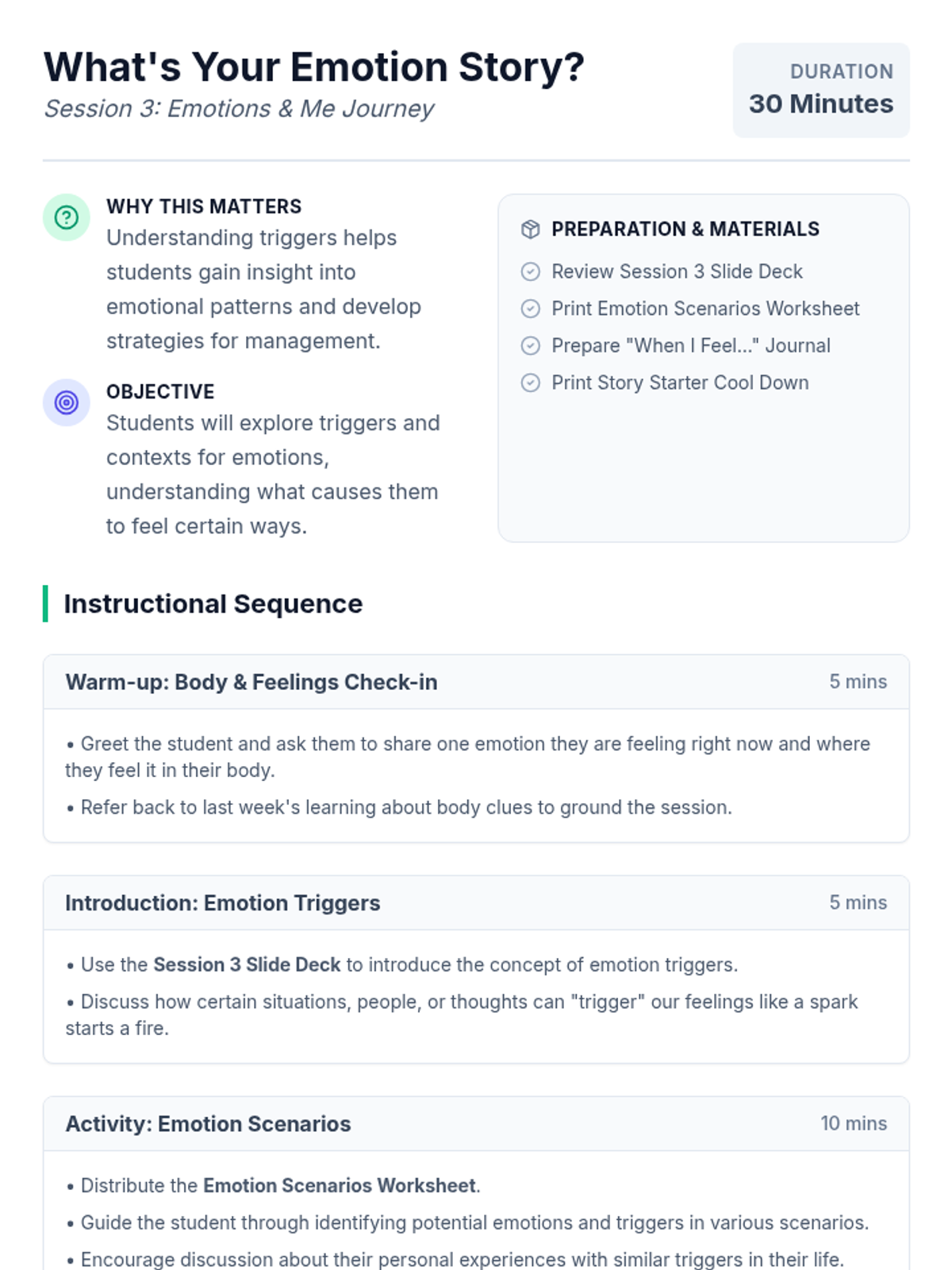Click the purple target Objective icon
The image size is (952, 1270).
[x=67, y=402]
